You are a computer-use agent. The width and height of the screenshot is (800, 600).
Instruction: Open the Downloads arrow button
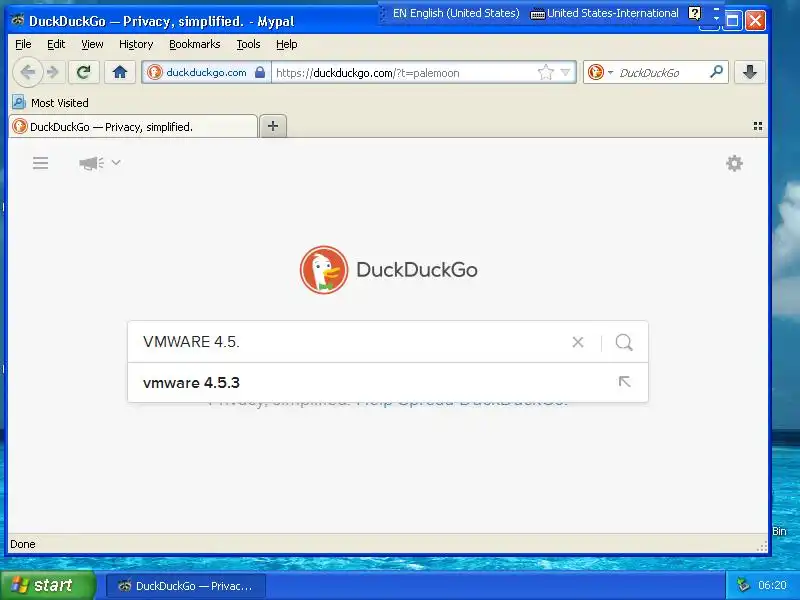749,72
